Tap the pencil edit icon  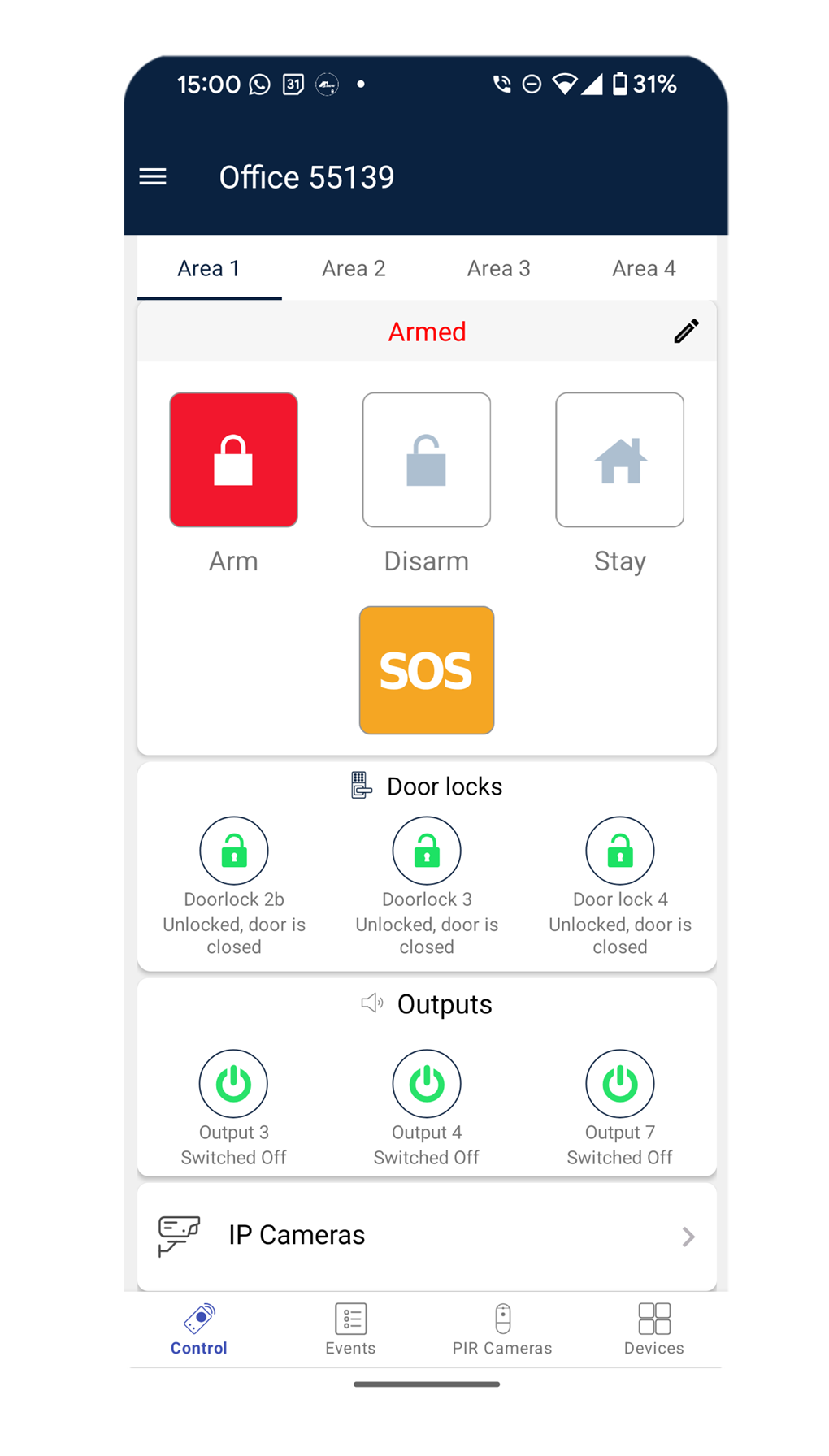686,331
